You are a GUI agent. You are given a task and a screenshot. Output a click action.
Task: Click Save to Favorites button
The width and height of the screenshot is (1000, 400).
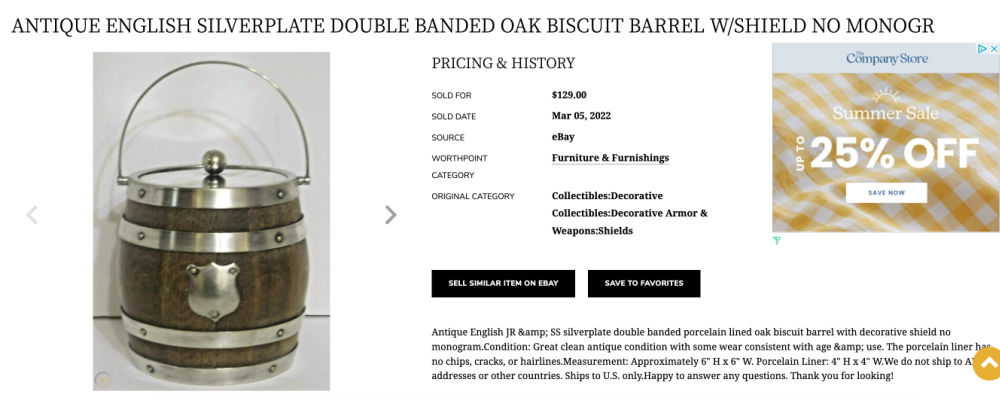click(644, 283)
